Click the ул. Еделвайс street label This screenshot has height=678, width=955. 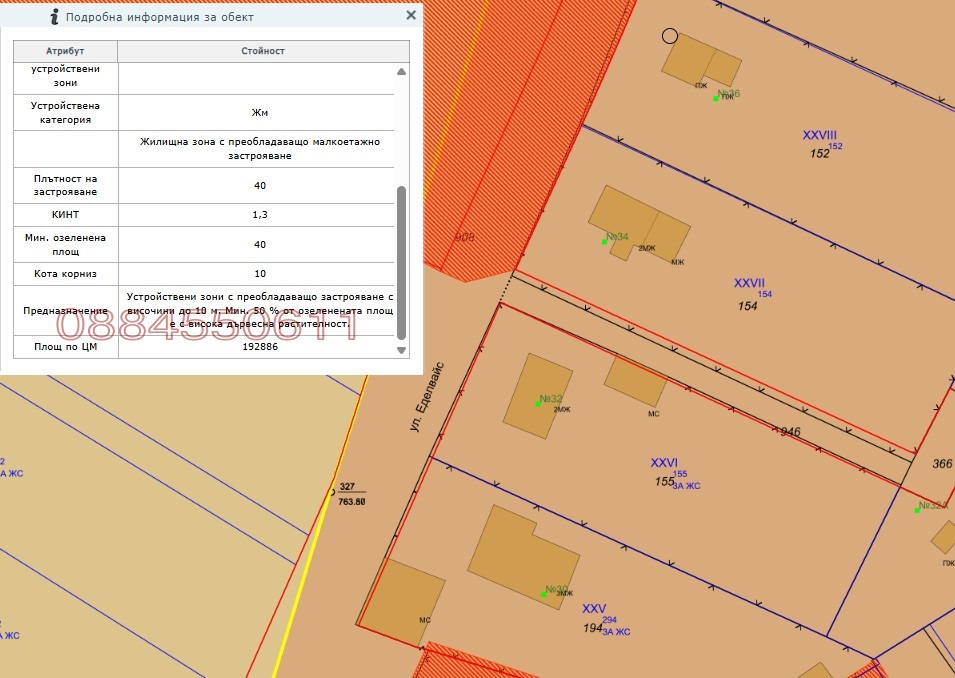(x=427, y=397)
